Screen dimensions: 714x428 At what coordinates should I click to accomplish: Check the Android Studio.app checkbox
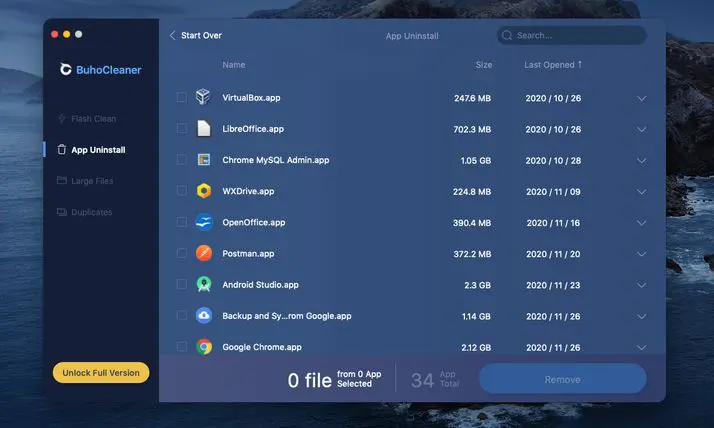tap(181, 284)
